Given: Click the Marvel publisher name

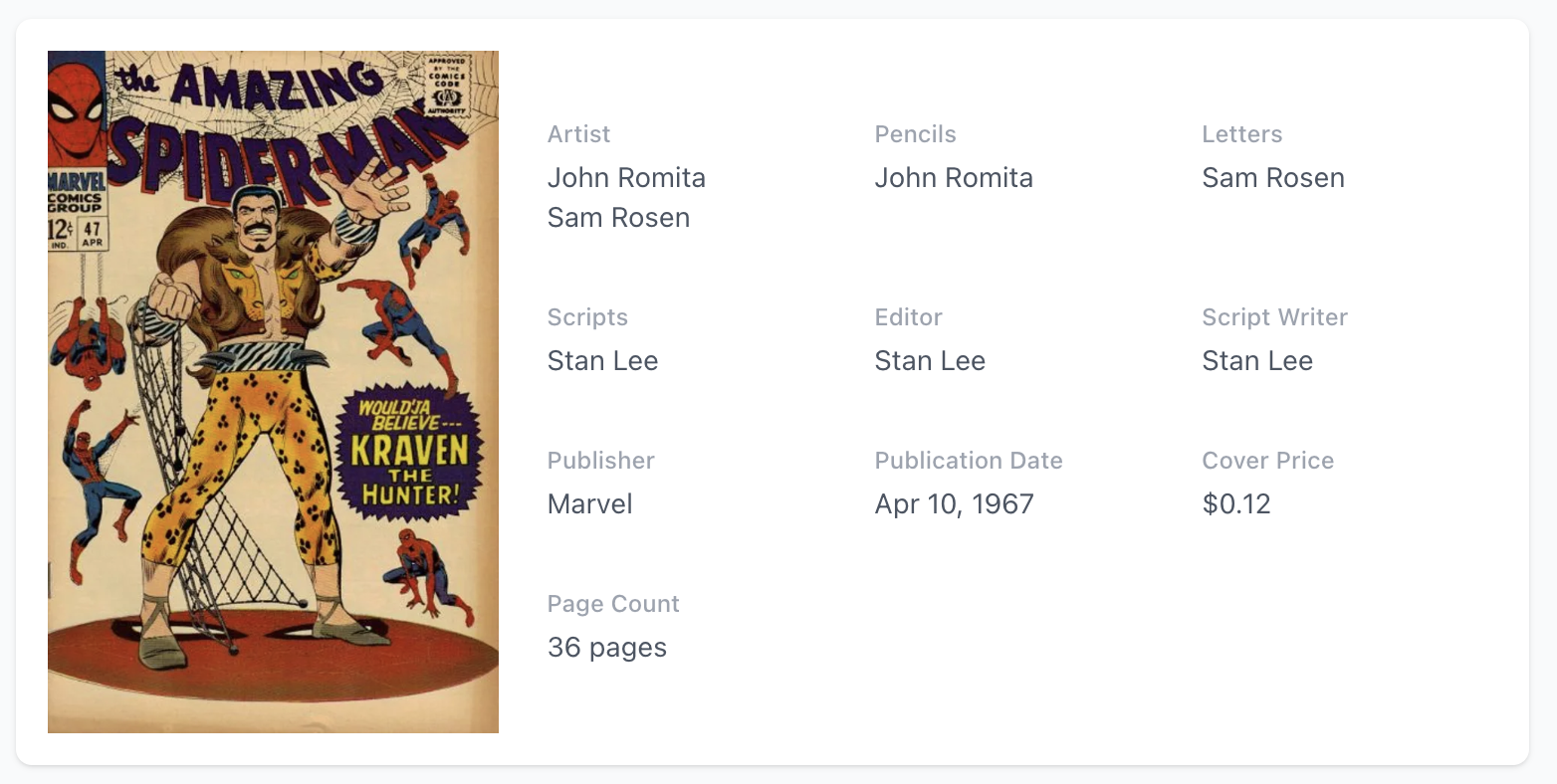Looking at the screenshot, I should pyautogui.click(x=589, y=504).
